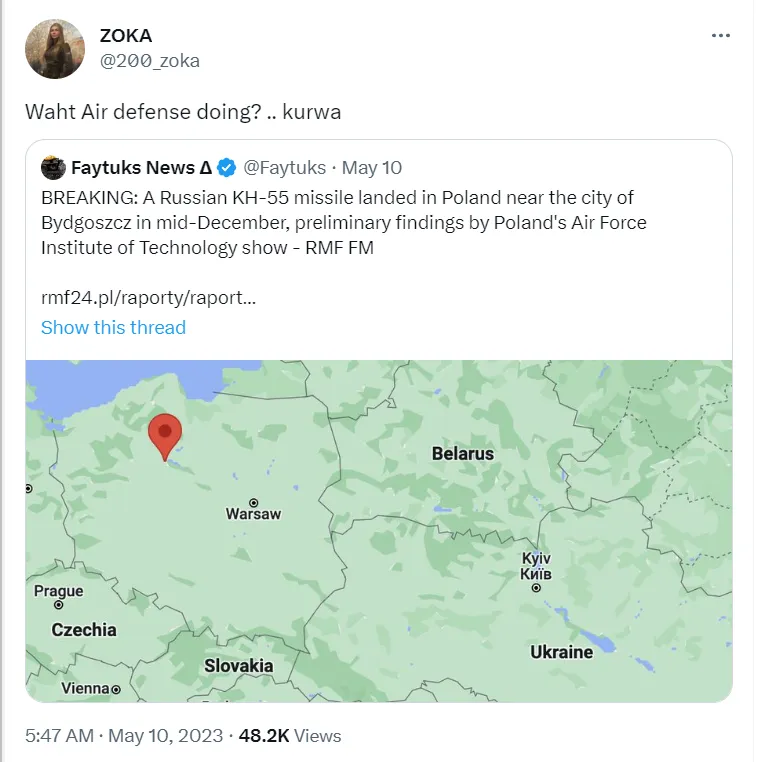Click the Prague city marker dot
Image resolution: width=765 pixels, height=762 pixels.
59,605
